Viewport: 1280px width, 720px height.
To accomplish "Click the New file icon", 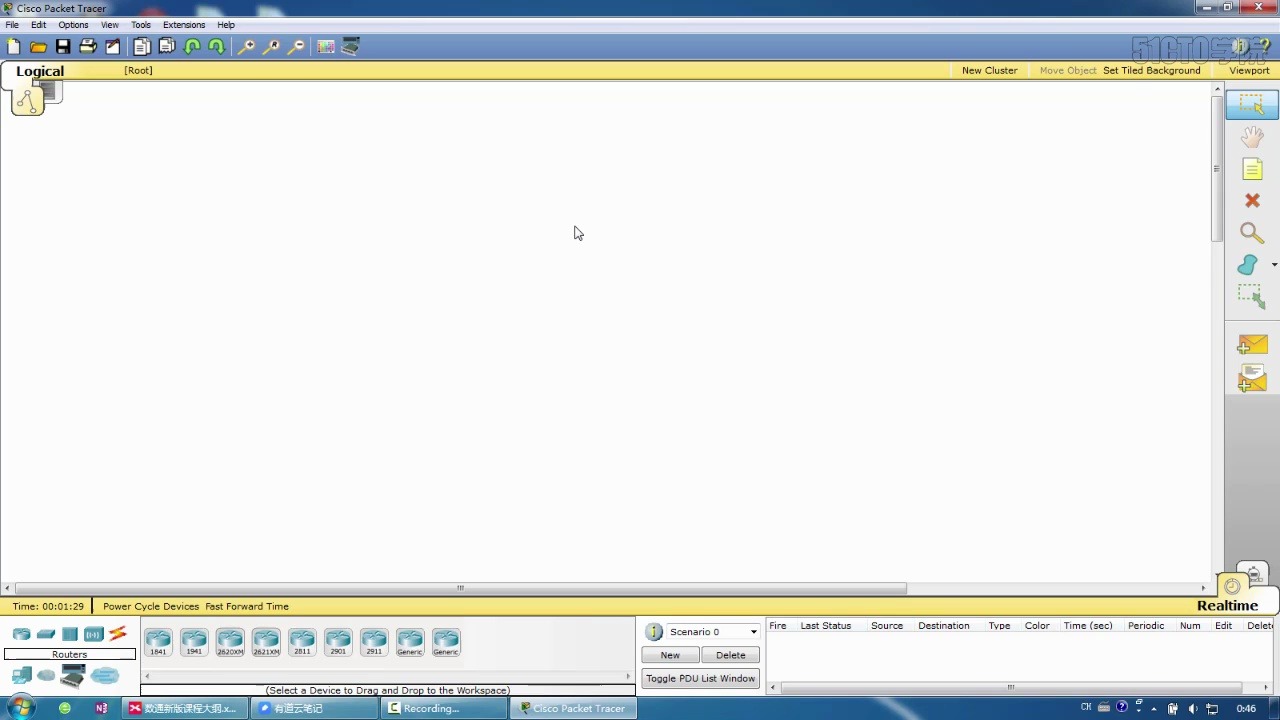I will (13, 47).
